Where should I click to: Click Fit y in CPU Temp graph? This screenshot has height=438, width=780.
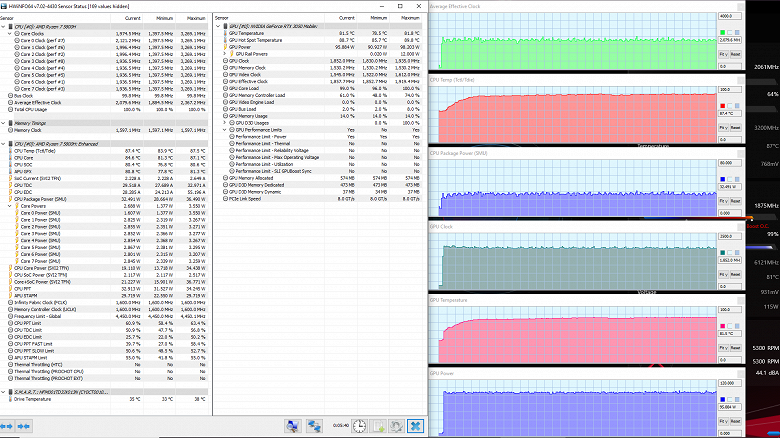point(724,127)
